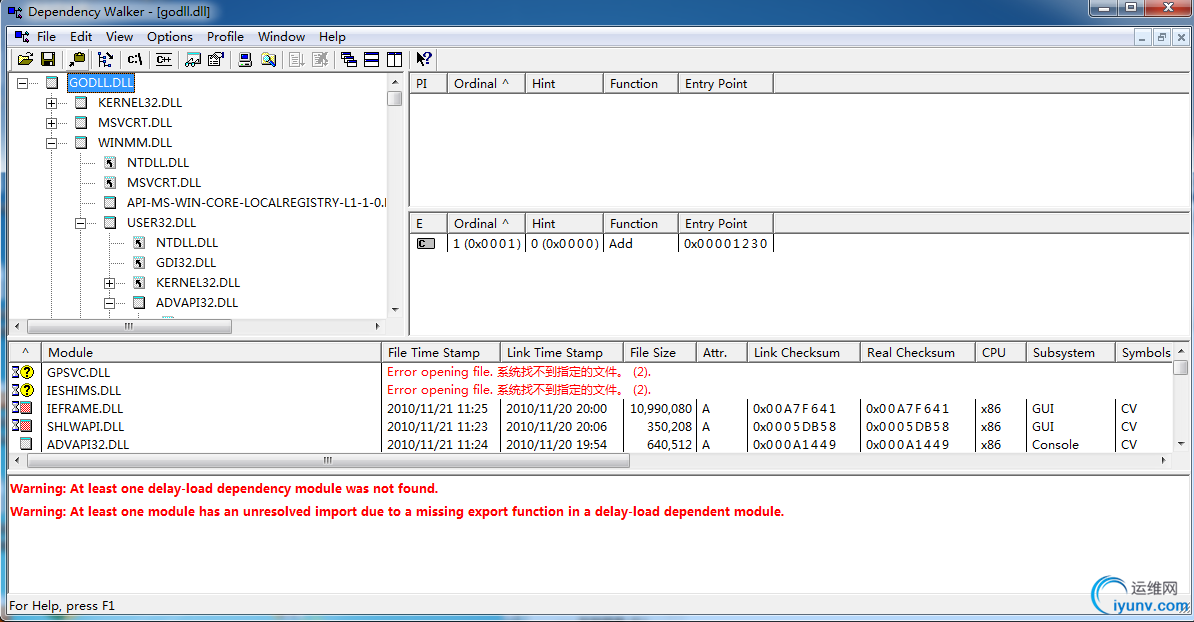Save the current module session
The image size is (1194, 622).
point(47,59)
